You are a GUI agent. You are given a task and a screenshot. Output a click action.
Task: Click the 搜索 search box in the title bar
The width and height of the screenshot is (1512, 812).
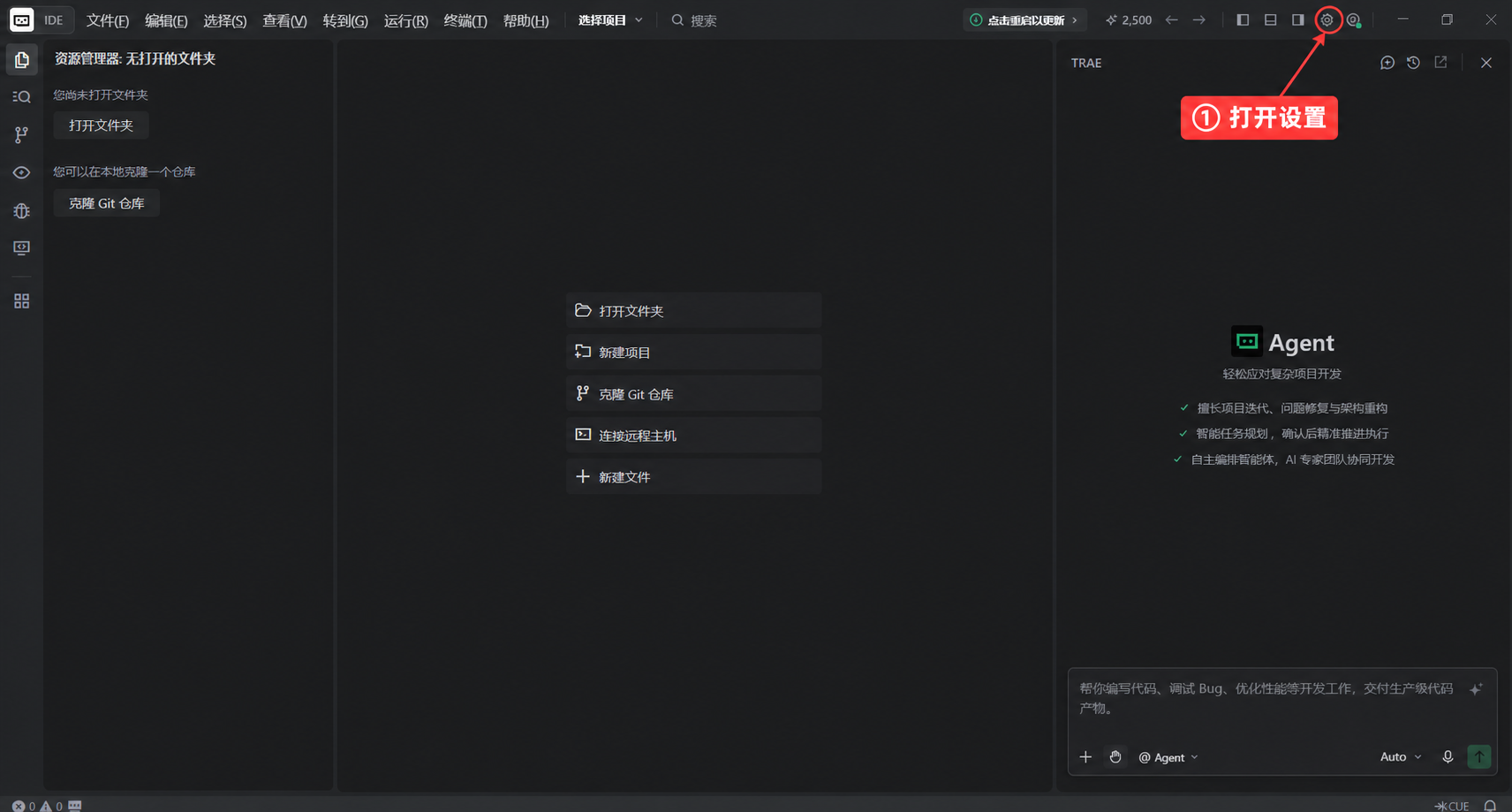click(695, 20)
